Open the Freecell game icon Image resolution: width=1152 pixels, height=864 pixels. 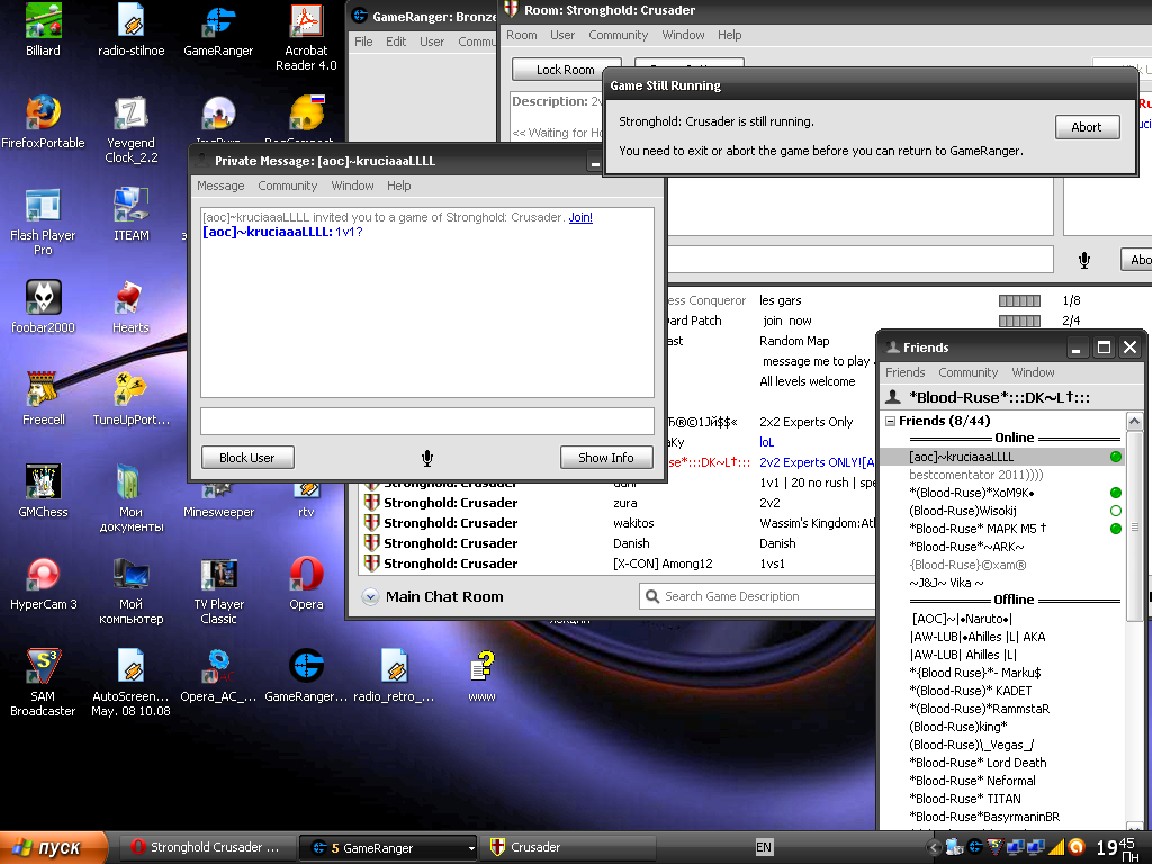(x=43, y=390)
